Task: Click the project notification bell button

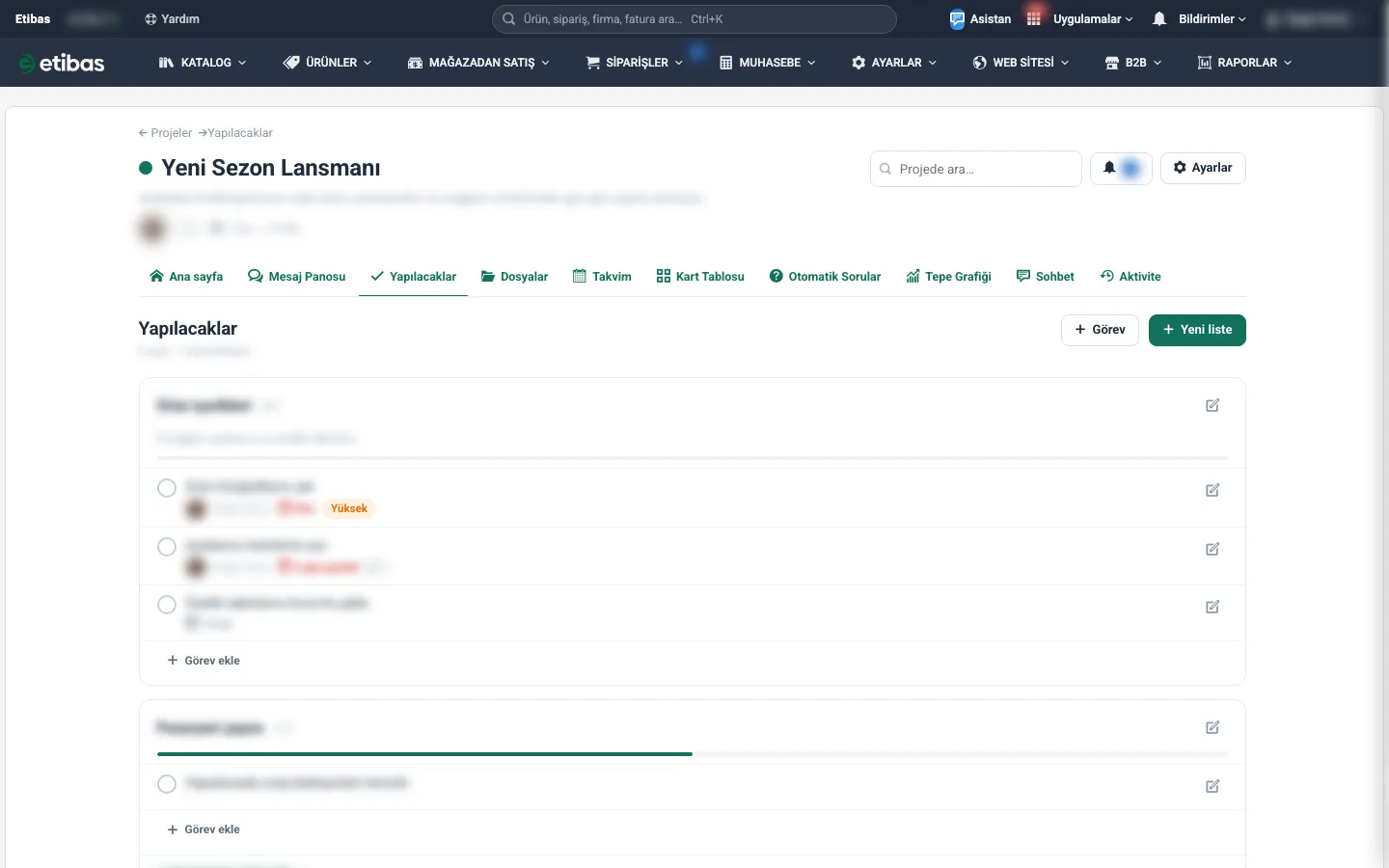Action: 1121,168
